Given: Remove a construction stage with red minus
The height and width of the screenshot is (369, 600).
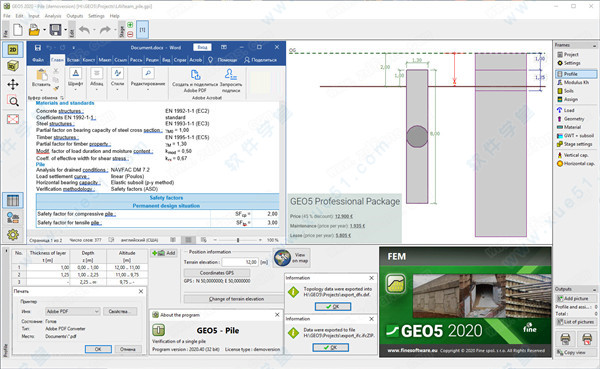Looking at the screenshot, I should (x=130, y=34).
